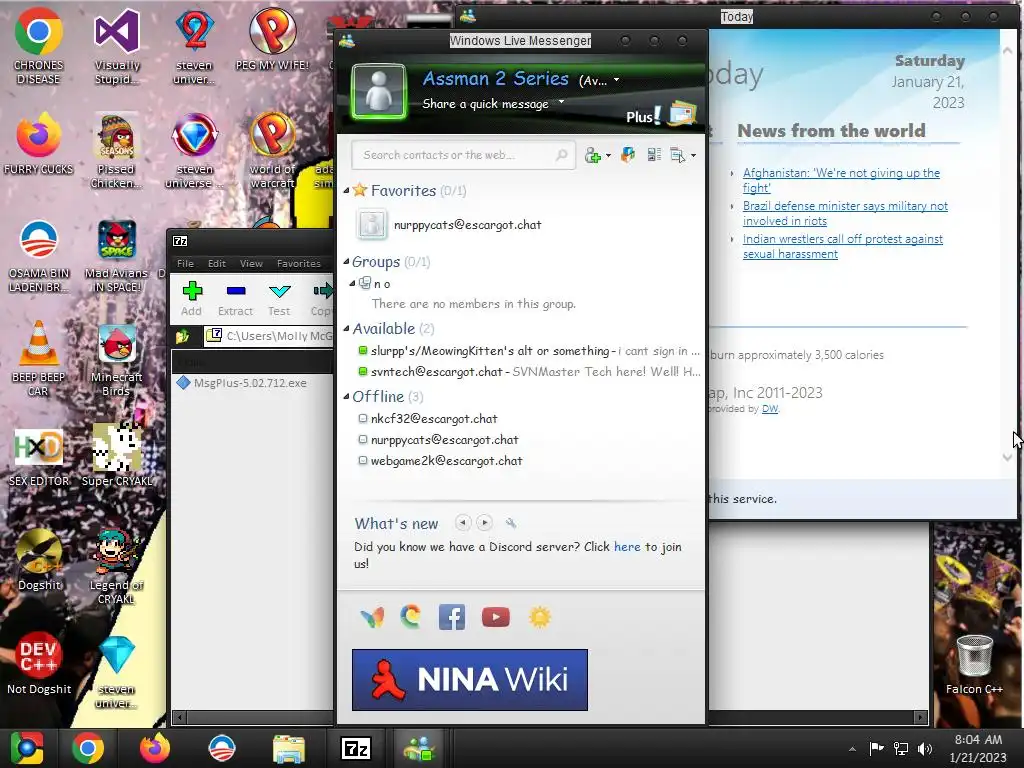Click the Firefox taskbar icon
This screenshot has width=1024, height=768.
point(154,748)
